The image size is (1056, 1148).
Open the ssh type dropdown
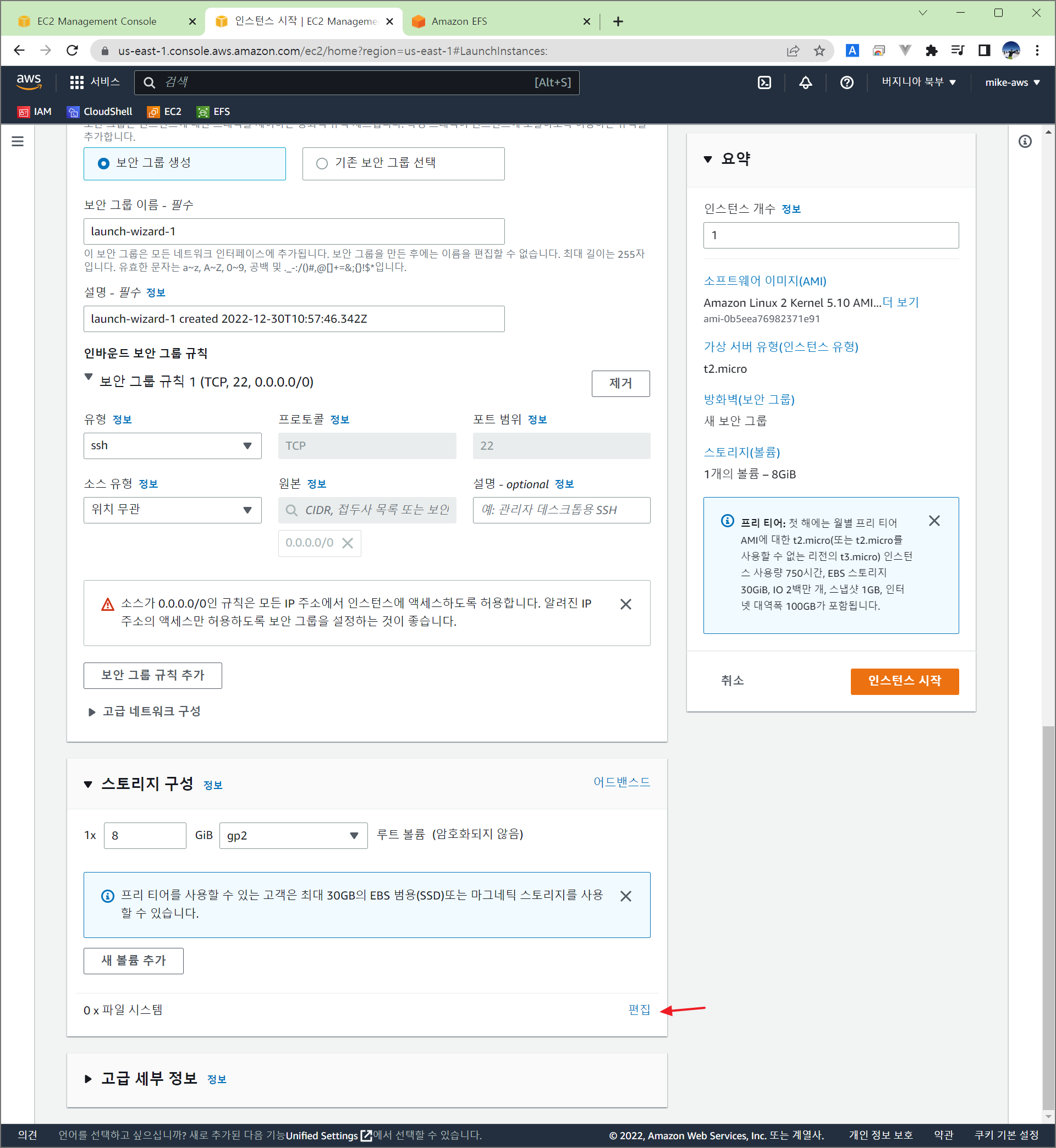(172, 445)
